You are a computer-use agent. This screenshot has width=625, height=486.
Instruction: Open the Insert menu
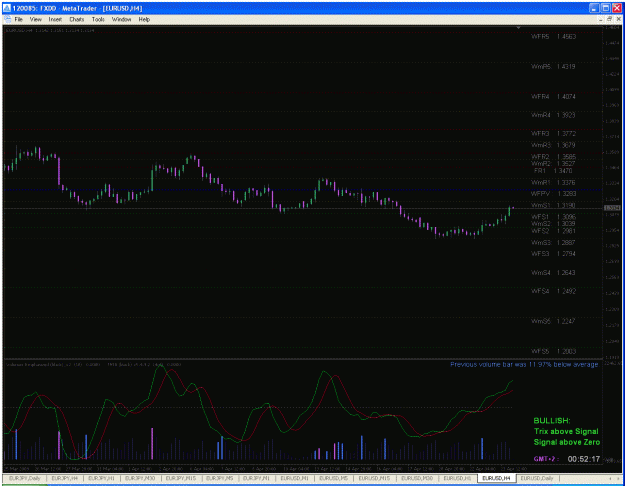(x=55, y=19)
